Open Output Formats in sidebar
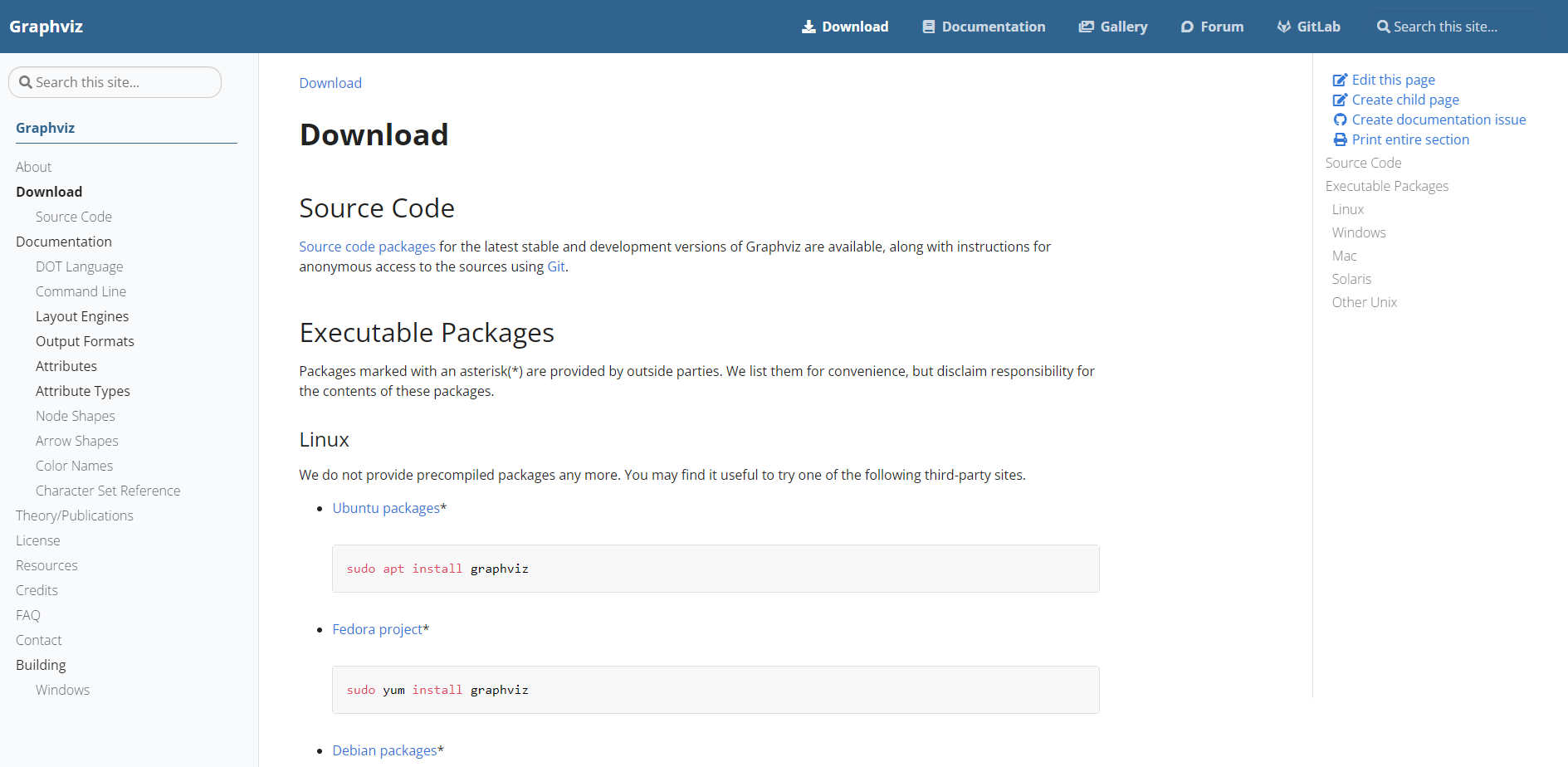Image resolution: width=1568 pixels, height=767 pixels. [85, 341]
